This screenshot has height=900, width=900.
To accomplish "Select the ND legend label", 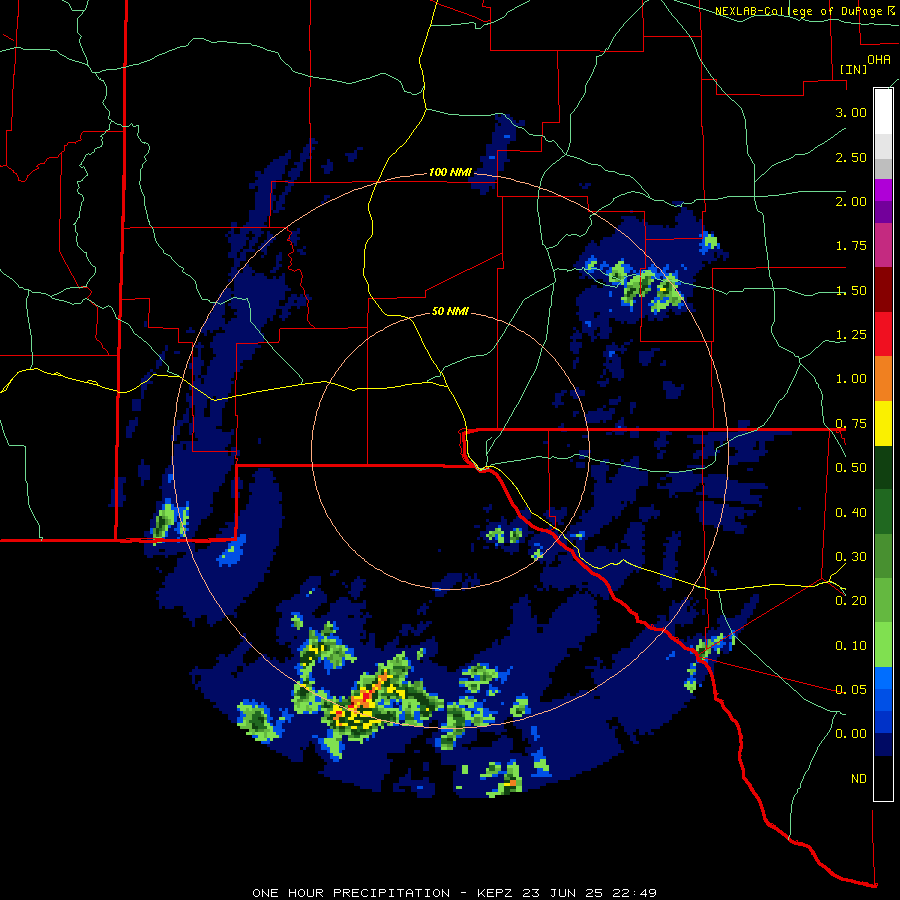I will [x=859, y=779].
